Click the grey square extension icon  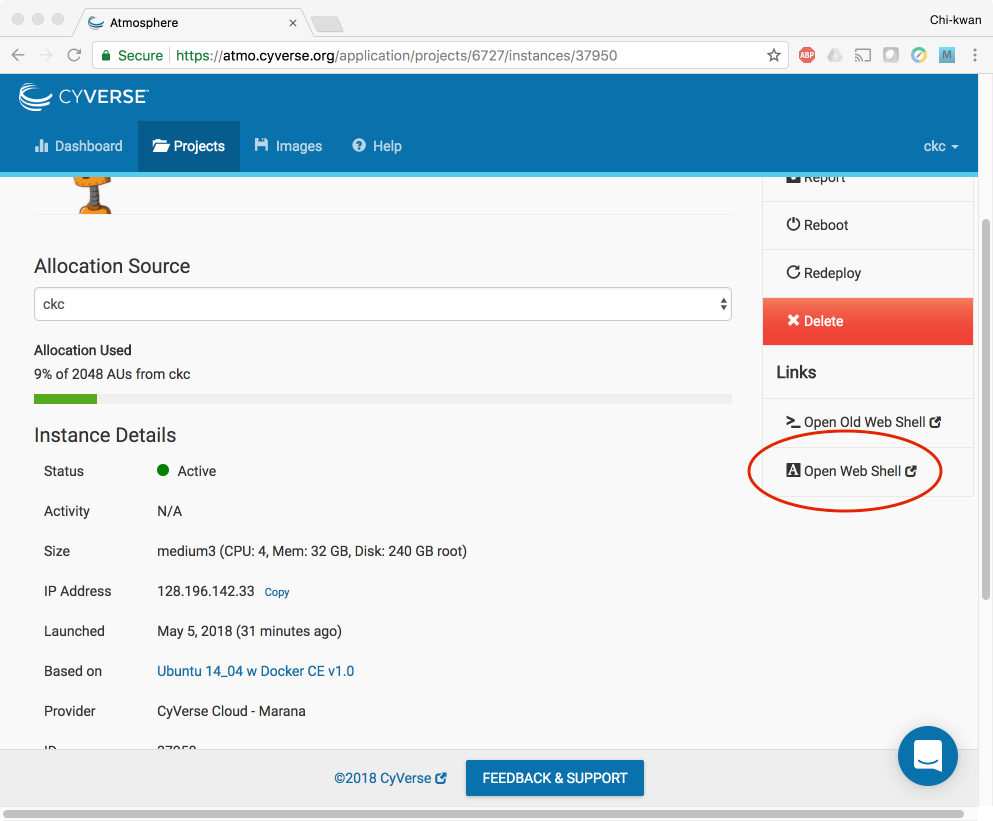891,55
